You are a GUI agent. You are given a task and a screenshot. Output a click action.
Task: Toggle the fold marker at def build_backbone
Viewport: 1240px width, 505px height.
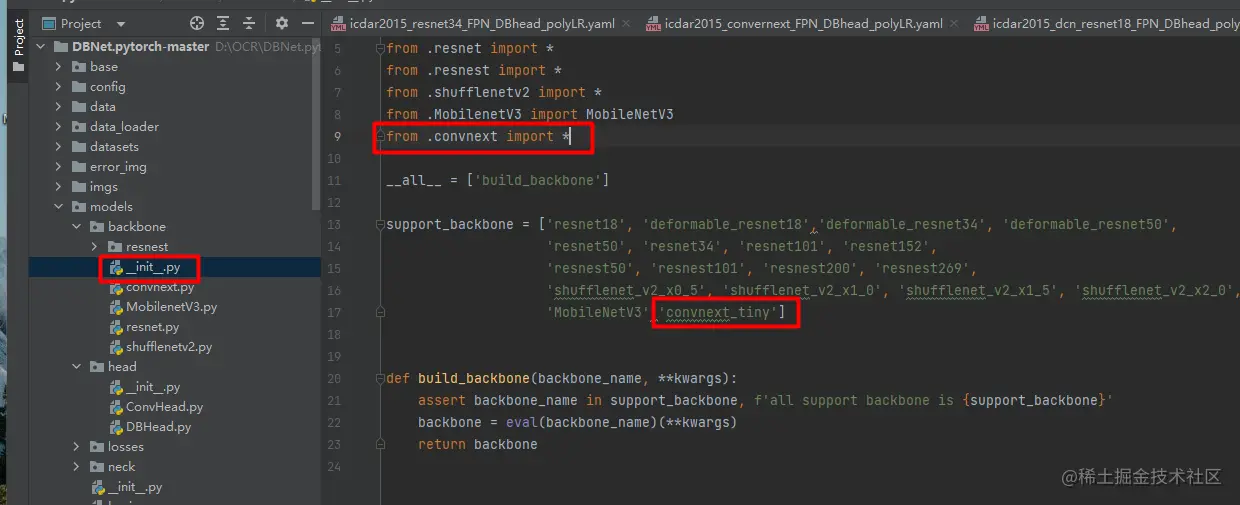(x=380, y=378)
